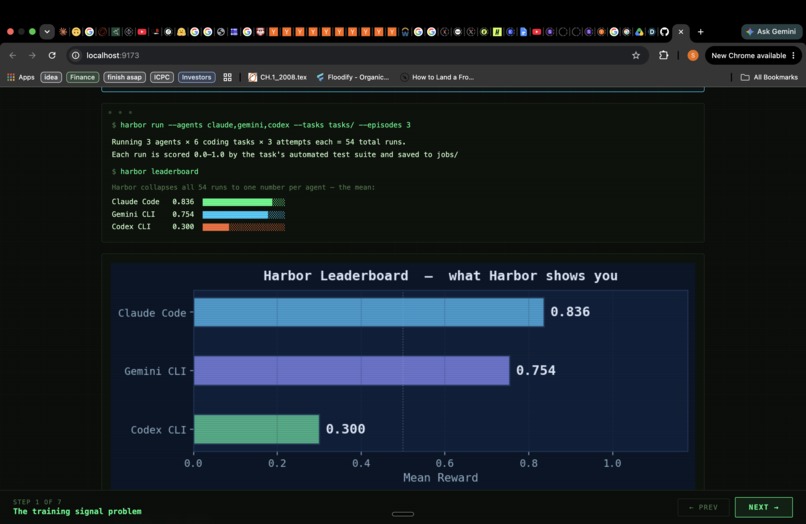
Task: Open Chrome three-dot menu
Action: coord(794,56)
